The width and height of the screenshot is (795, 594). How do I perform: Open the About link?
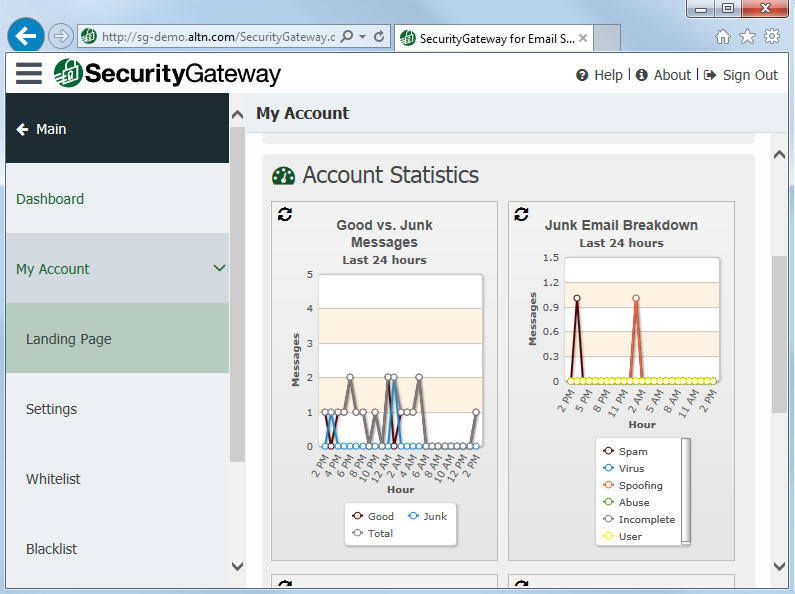point(672,75)
